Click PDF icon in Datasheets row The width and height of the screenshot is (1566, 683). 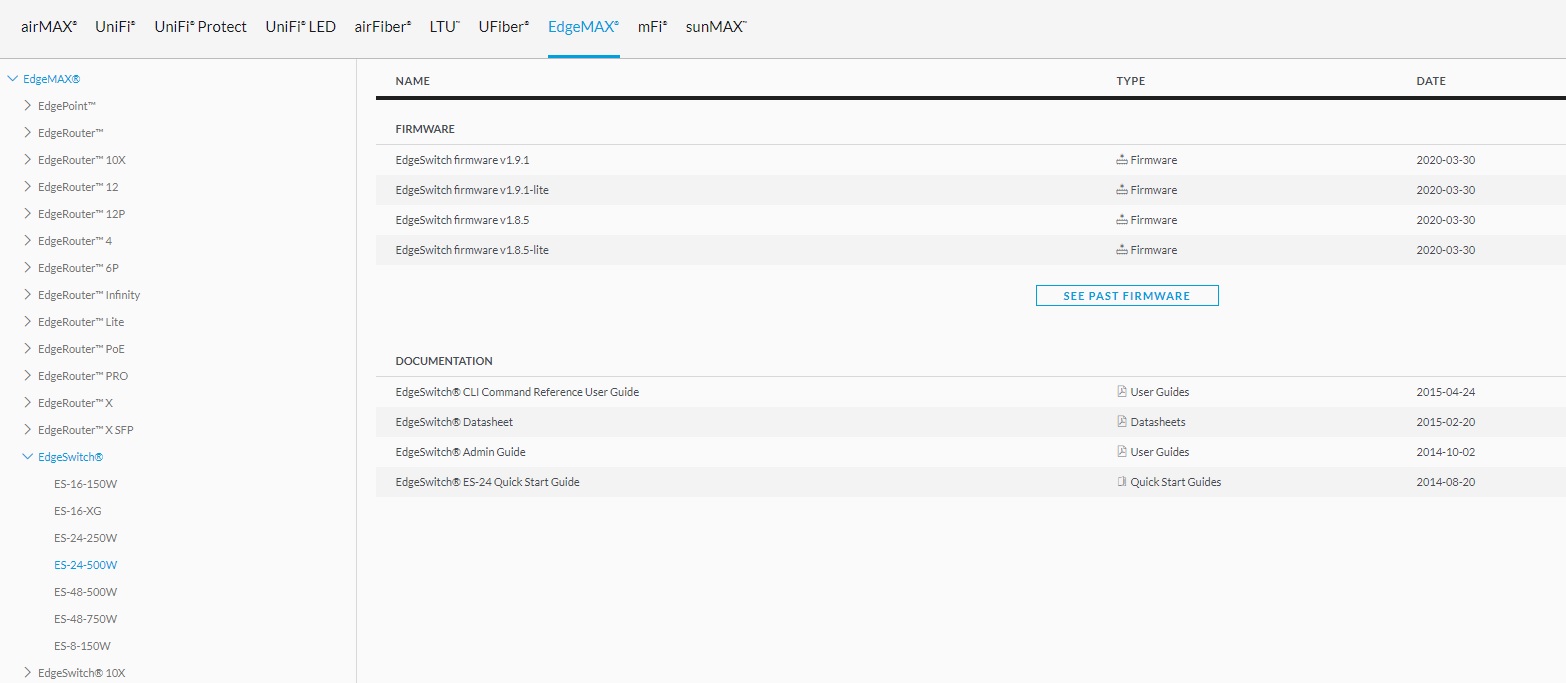click(x=1122, y=422)
